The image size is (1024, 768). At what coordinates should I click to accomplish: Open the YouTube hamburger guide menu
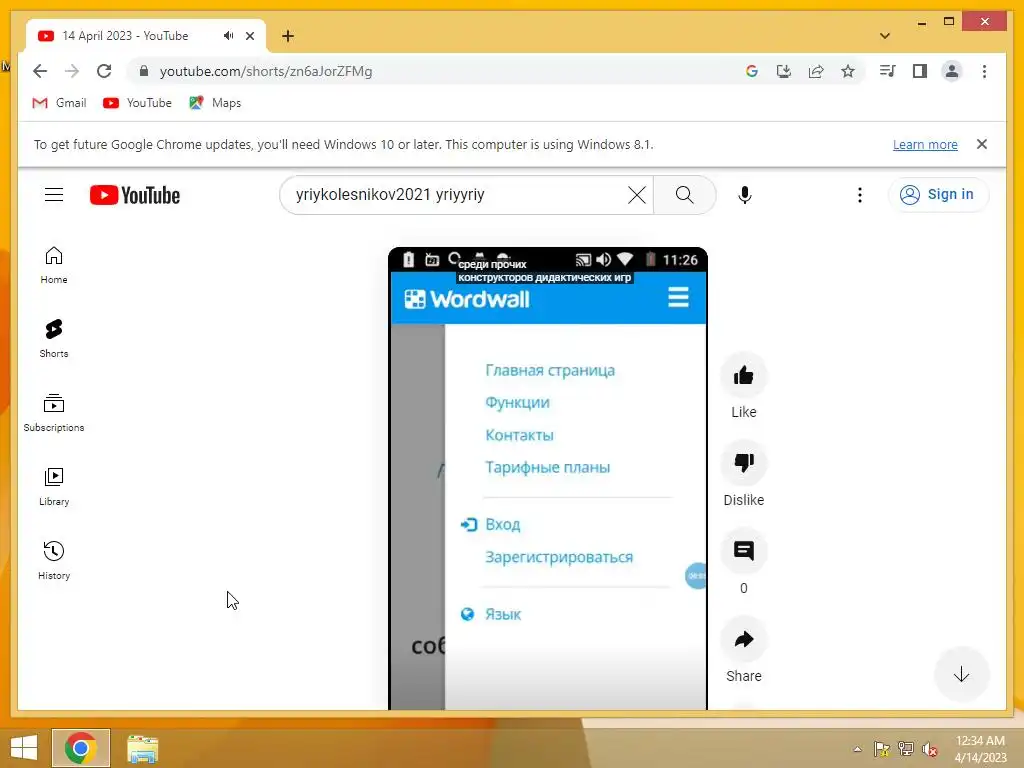(54, 195)
